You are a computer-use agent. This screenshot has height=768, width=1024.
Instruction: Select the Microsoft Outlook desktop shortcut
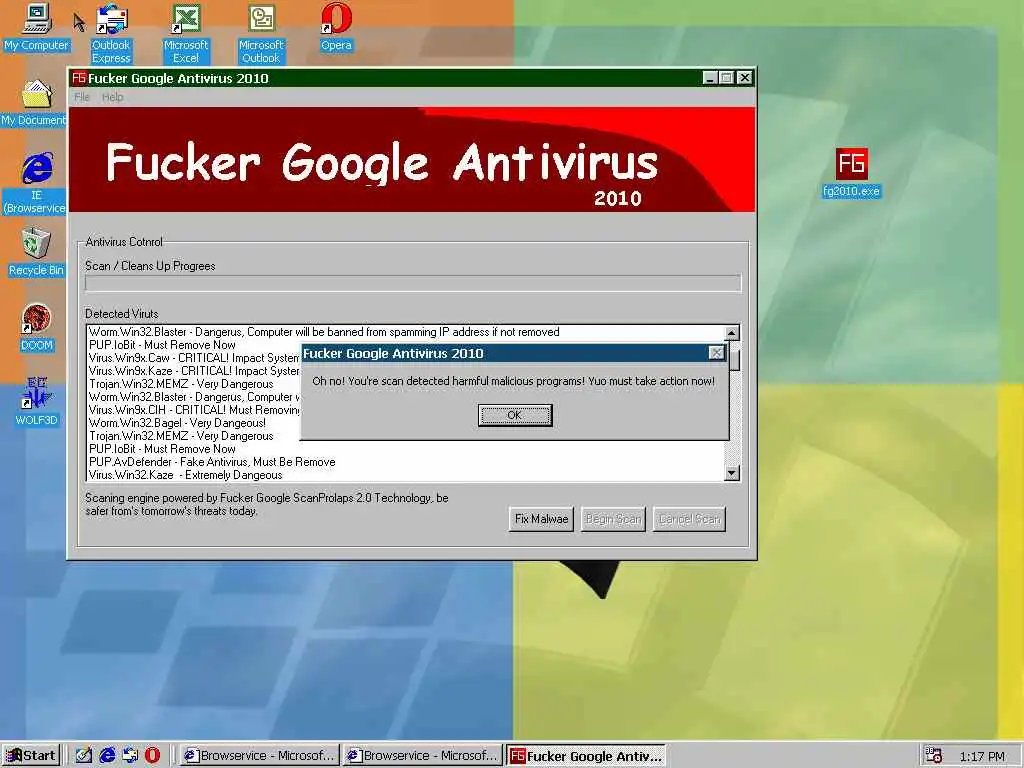(261, 34)
